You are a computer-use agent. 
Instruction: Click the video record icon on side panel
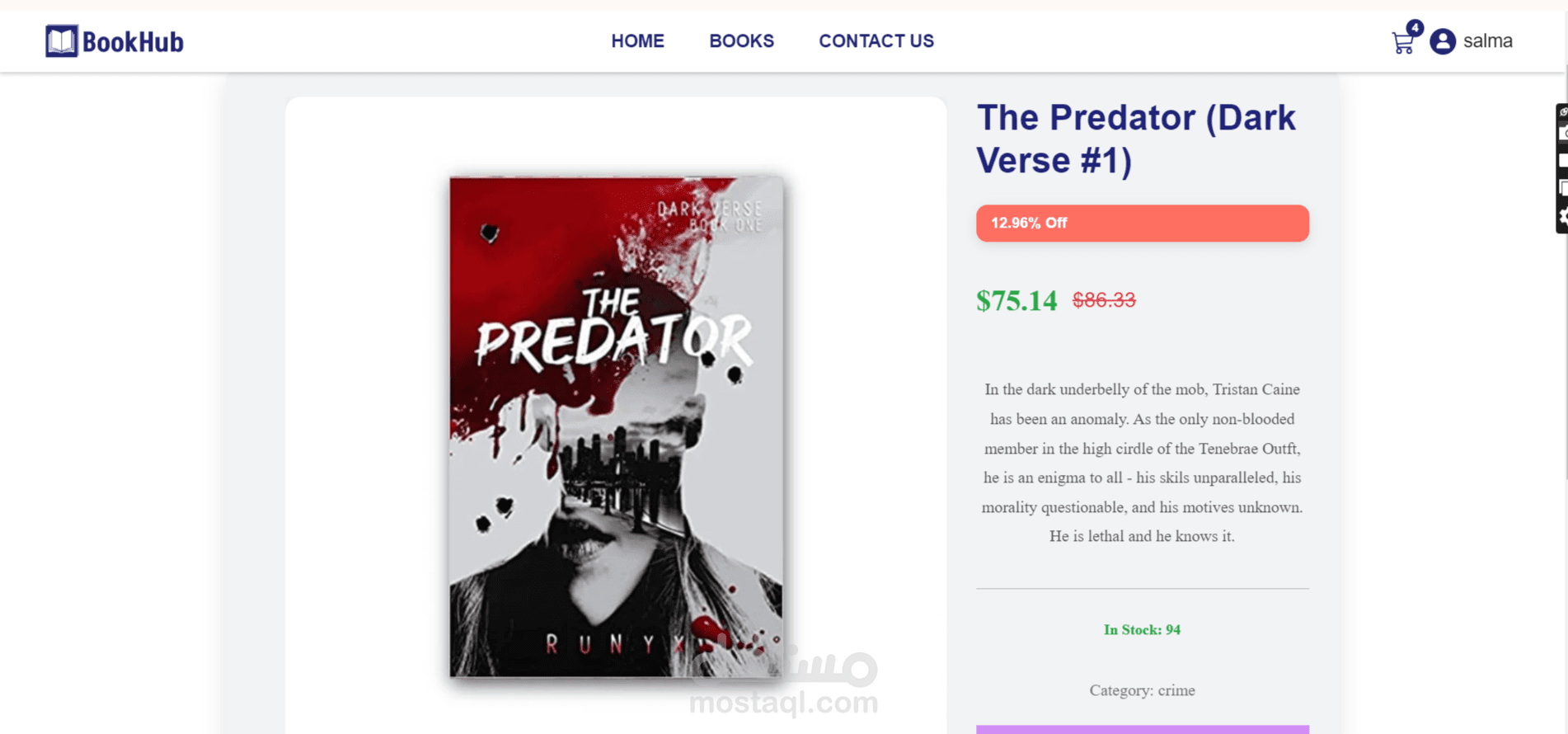1562,161
